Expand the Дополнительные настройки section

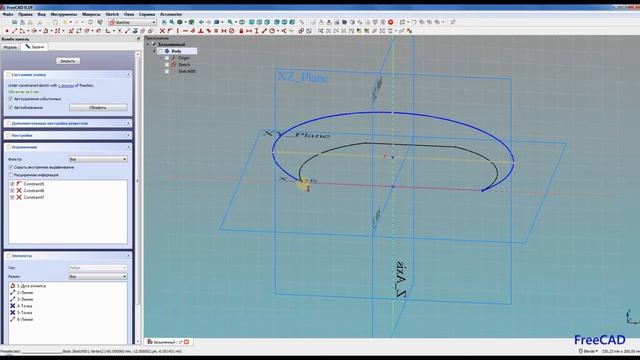(x=128, y=123)
